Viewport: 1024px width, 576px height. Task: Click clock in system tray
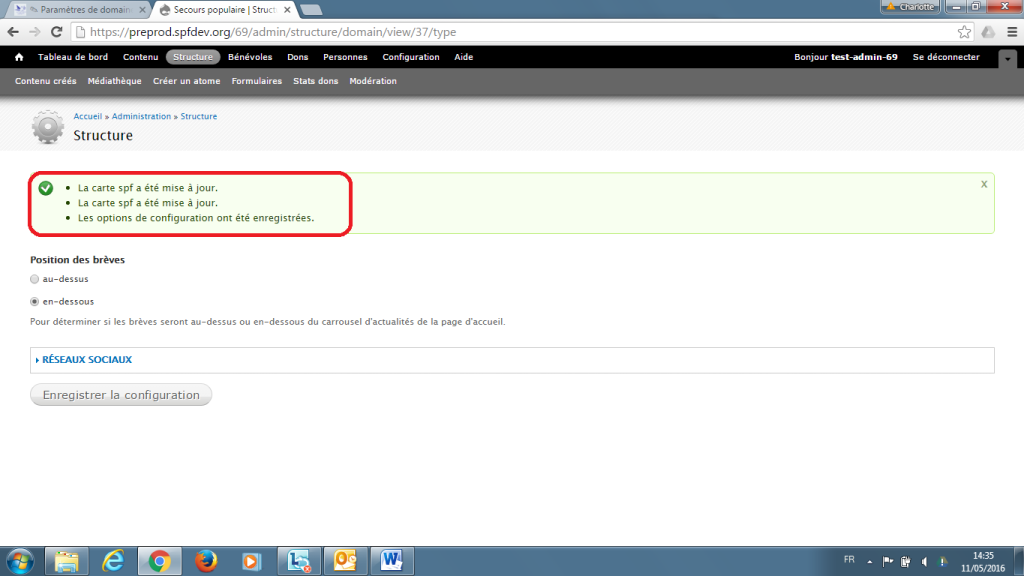point(983,562)
